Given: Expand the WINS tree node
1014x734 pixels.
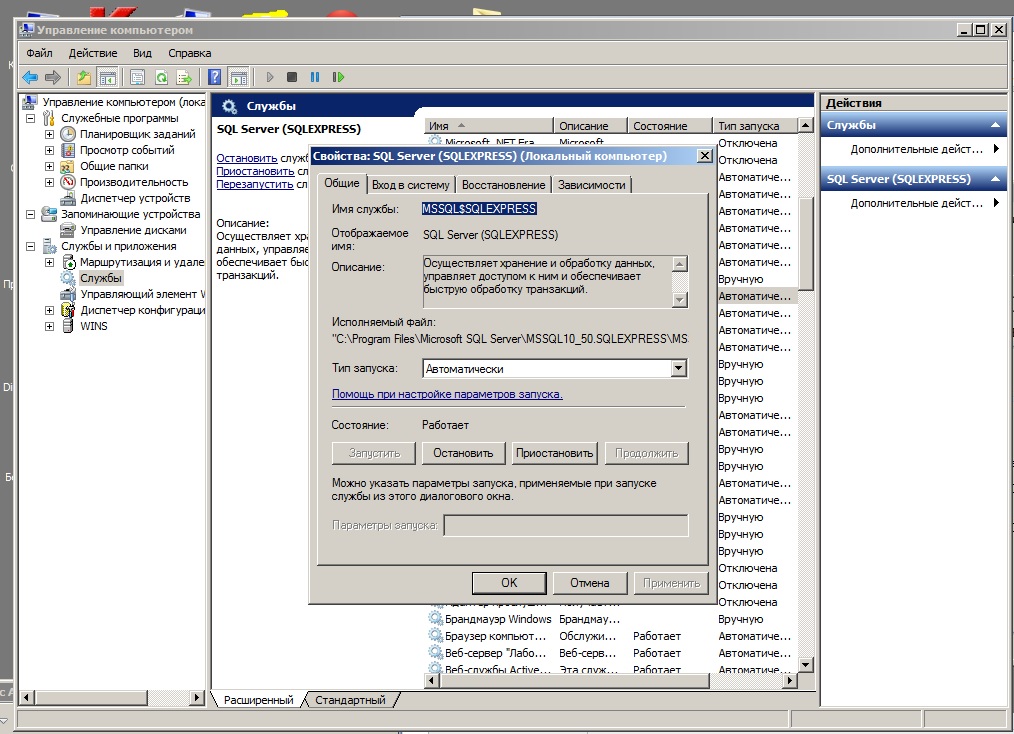Looking at the screenshot, I should point(49,327).
